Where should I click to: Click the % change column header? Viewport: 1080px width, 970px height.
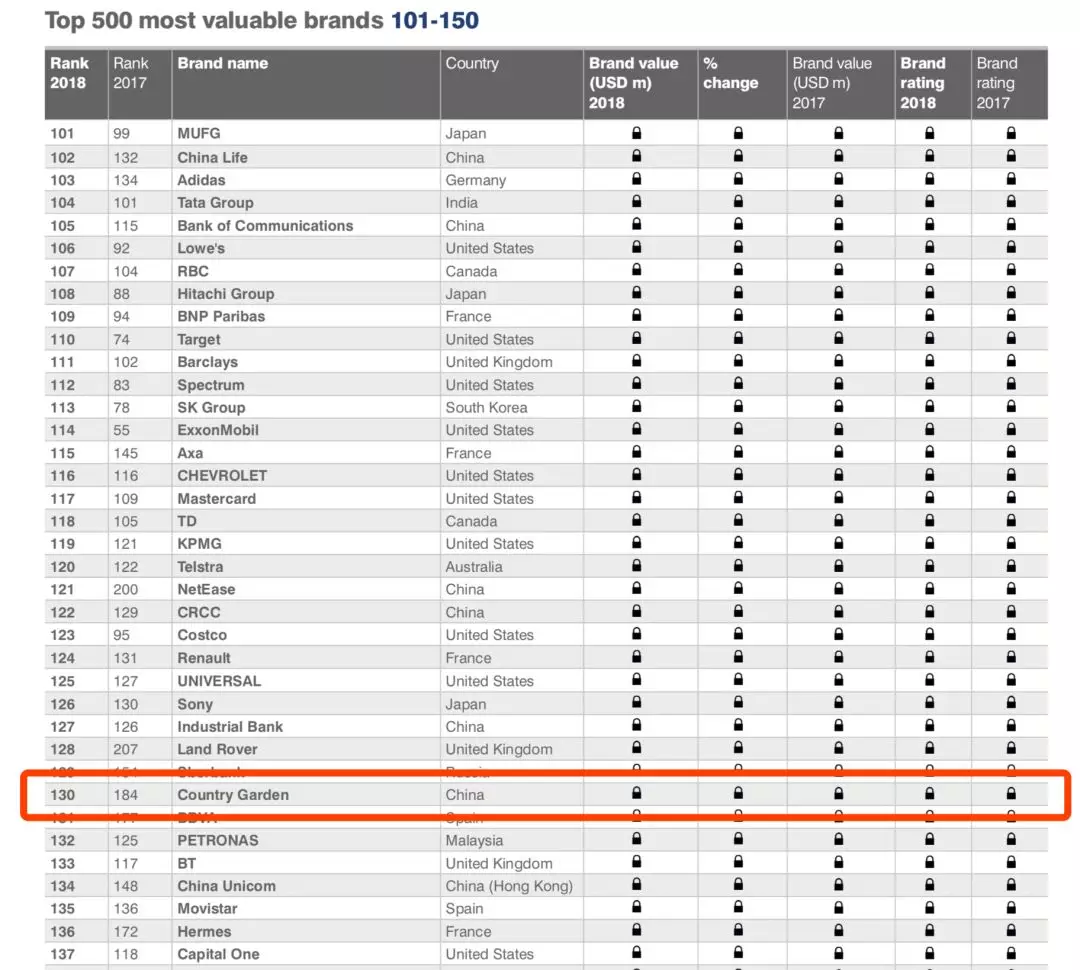click(730, 73)
